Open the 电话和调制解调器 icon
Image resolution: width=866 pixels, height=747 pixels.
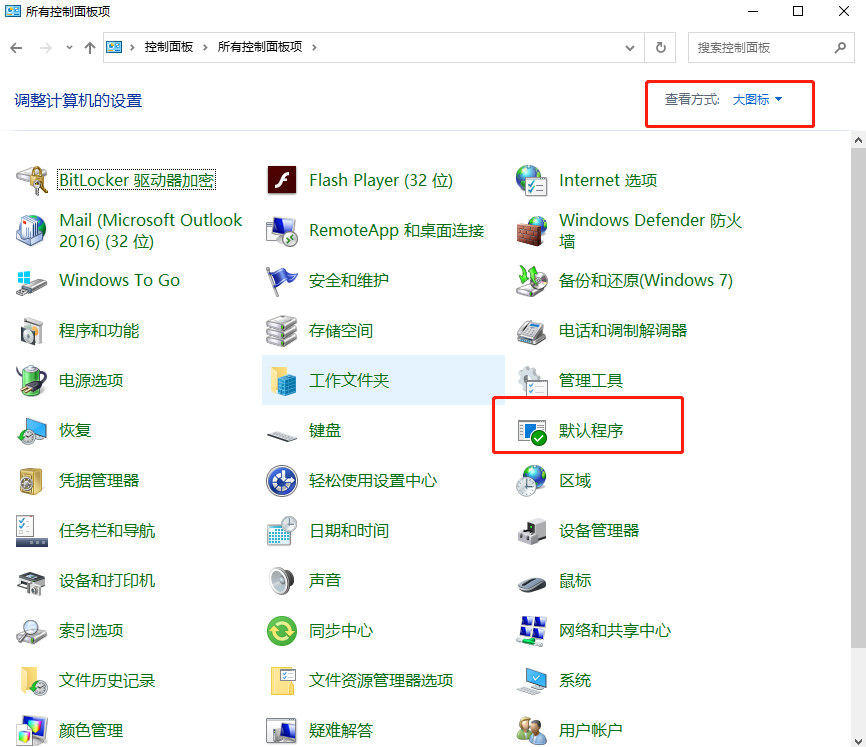pos(531,330)
